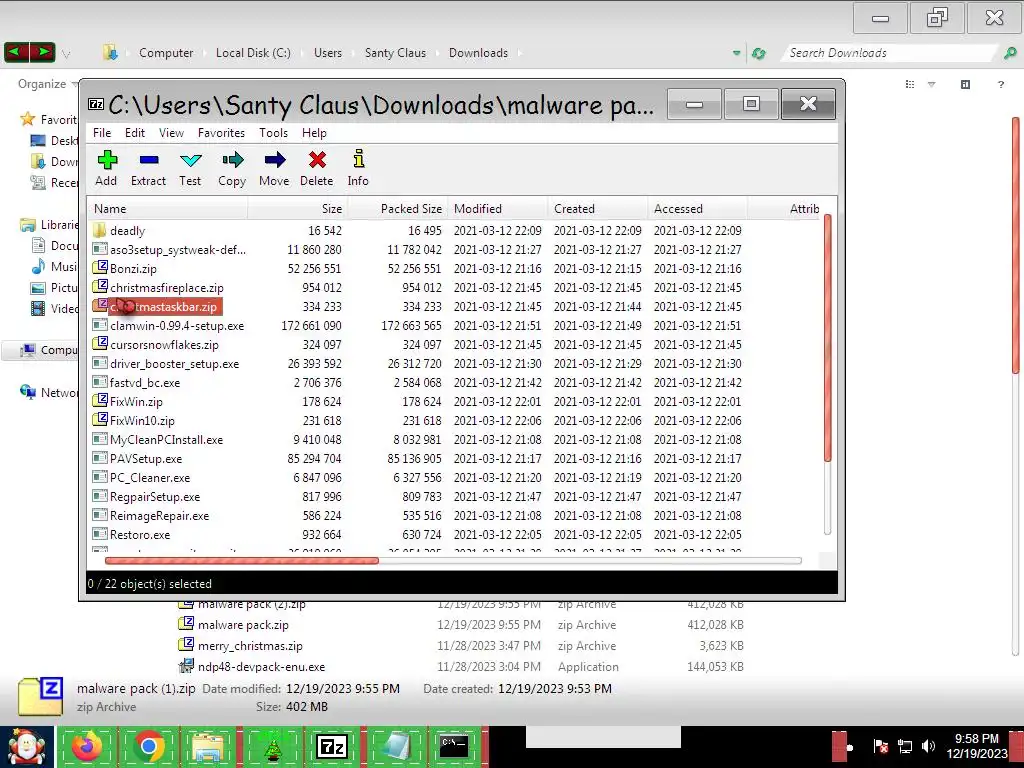Image resolution: width=1024 pixels, height=768 pixels.
Task: Click the red Delete toolbar icon
Action: click(x=317, y=160)
